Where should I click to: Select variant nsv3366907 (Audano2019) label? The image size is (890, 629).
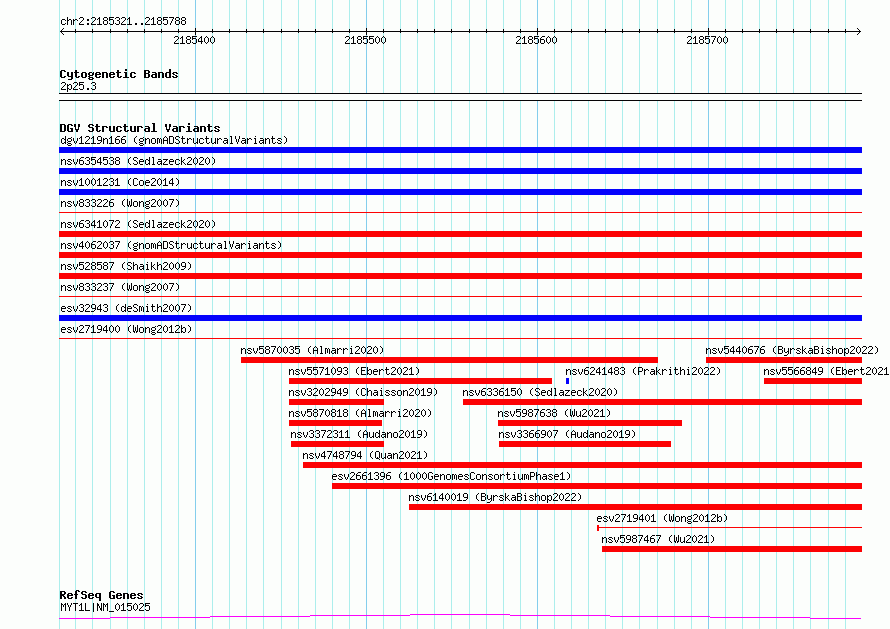click(567, 434)
